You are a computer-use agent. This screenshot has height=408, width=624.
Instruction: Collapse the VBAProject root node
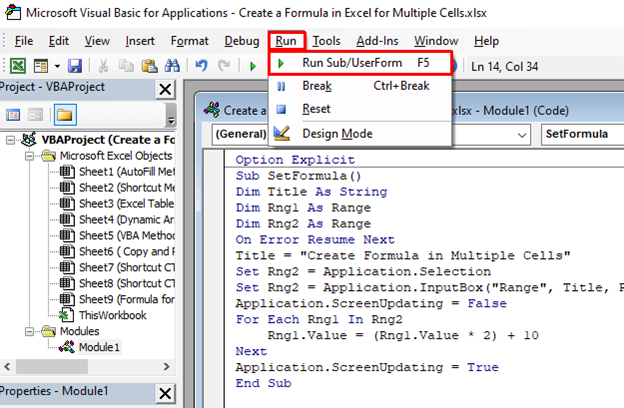[10, 140]
